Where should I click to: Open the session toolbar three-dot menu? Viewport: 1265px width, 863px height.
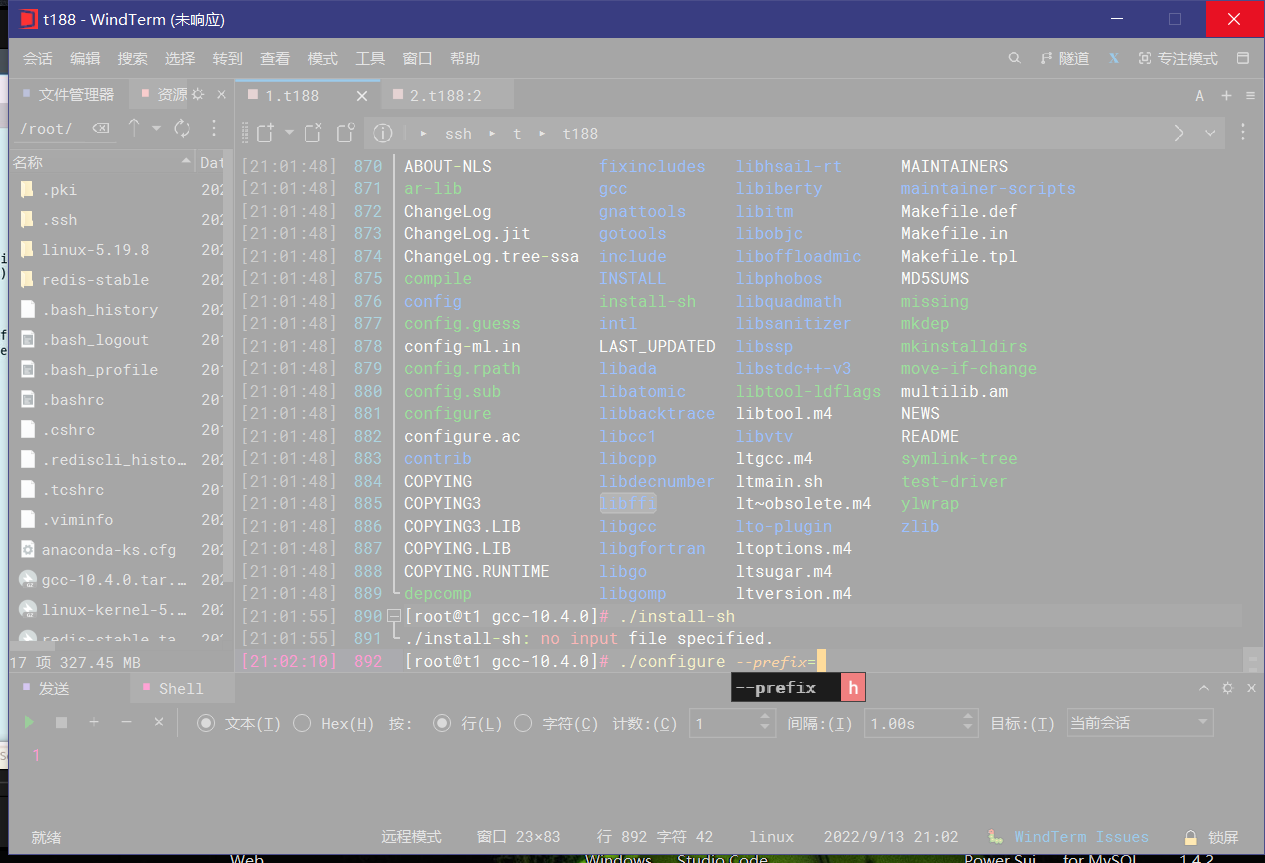tap(1243, 132)
